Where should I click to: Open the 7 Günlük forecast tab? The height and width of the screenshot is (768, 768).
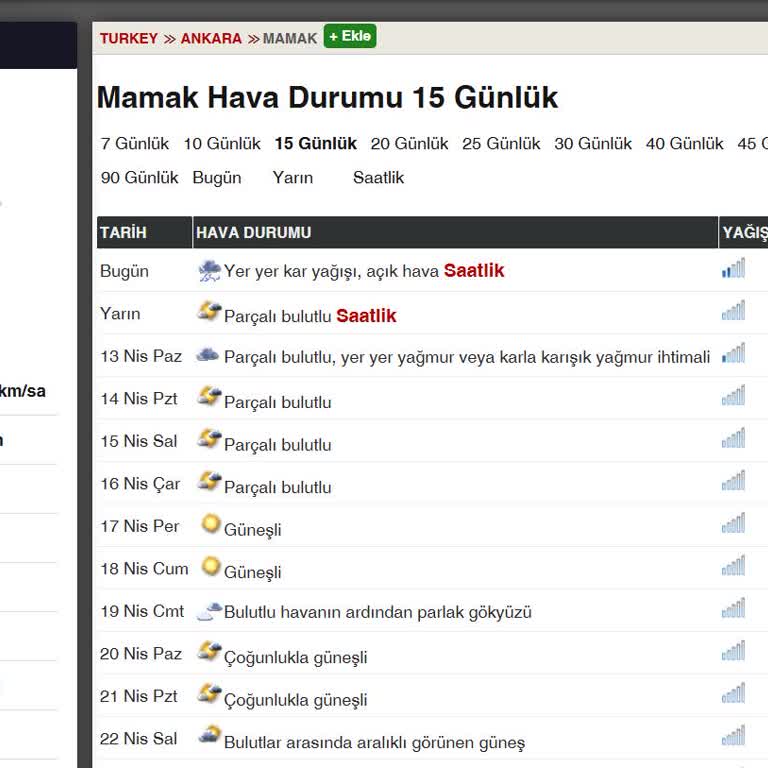point(135,144)
